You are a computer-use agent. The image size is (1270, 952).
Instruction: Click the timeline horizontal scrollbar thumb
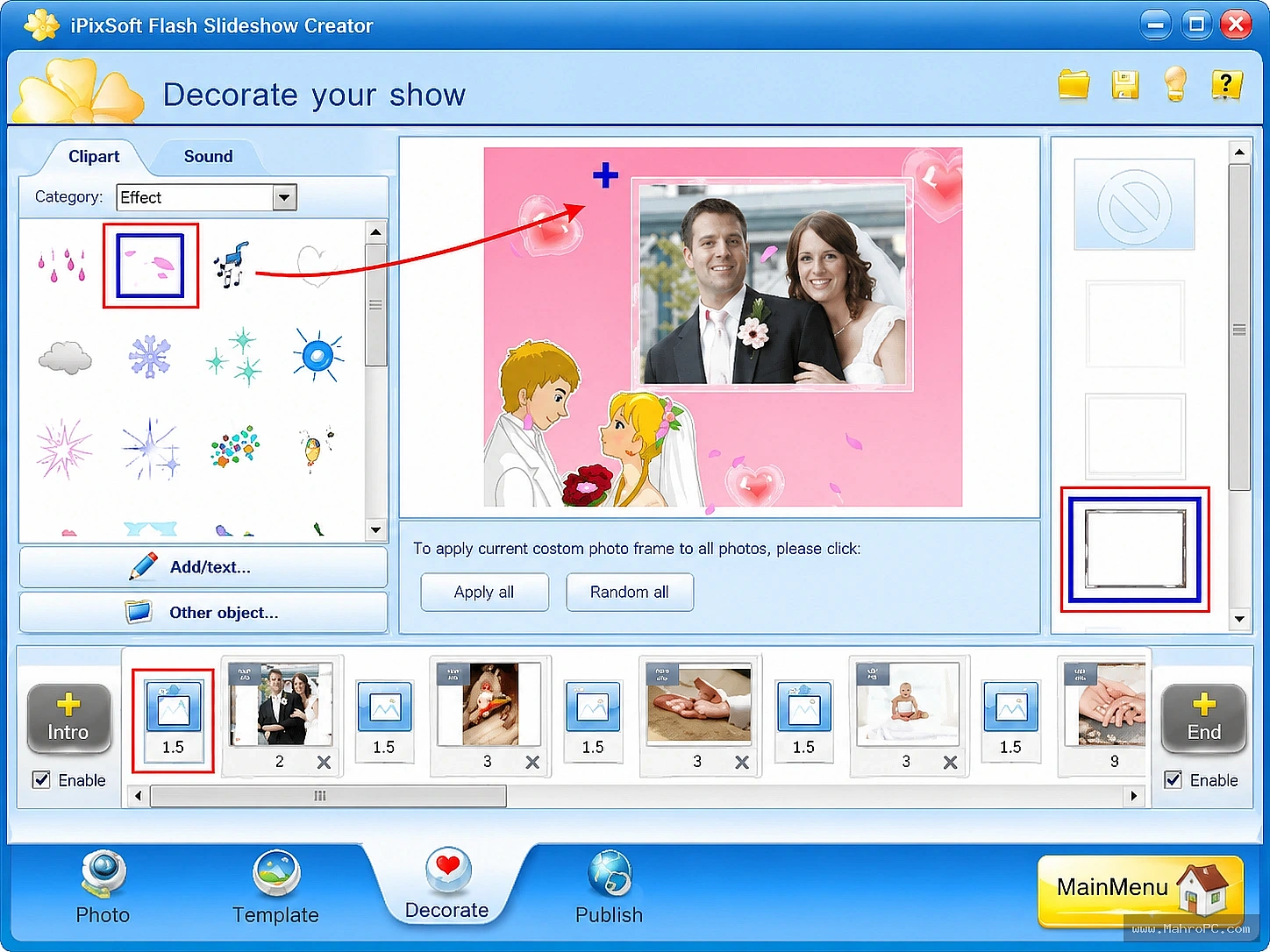328,796
